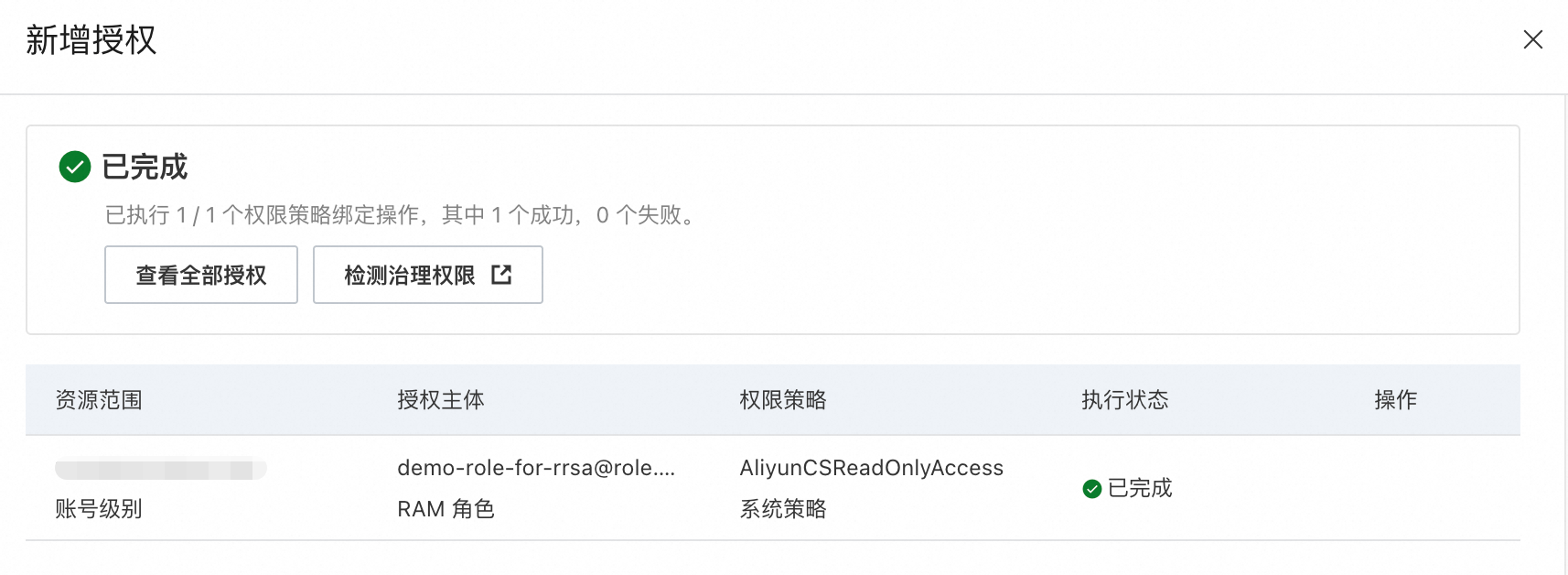This screenshot has height=575, width=1568.
Task: Click the 授权主体 column header
Action: [441, 400]
